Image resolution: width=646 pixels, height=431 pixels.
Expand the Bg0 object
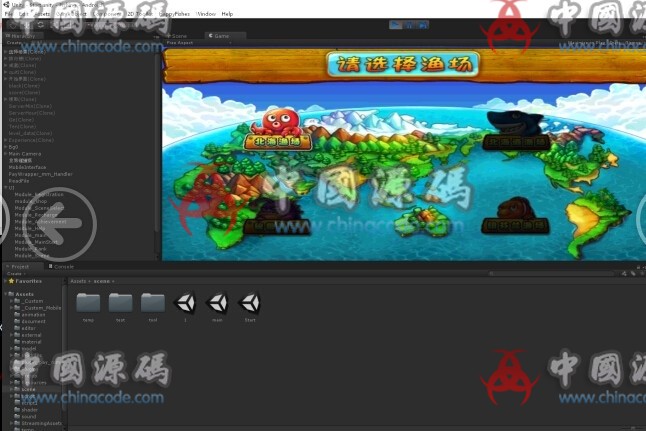[x=5, y=147]
